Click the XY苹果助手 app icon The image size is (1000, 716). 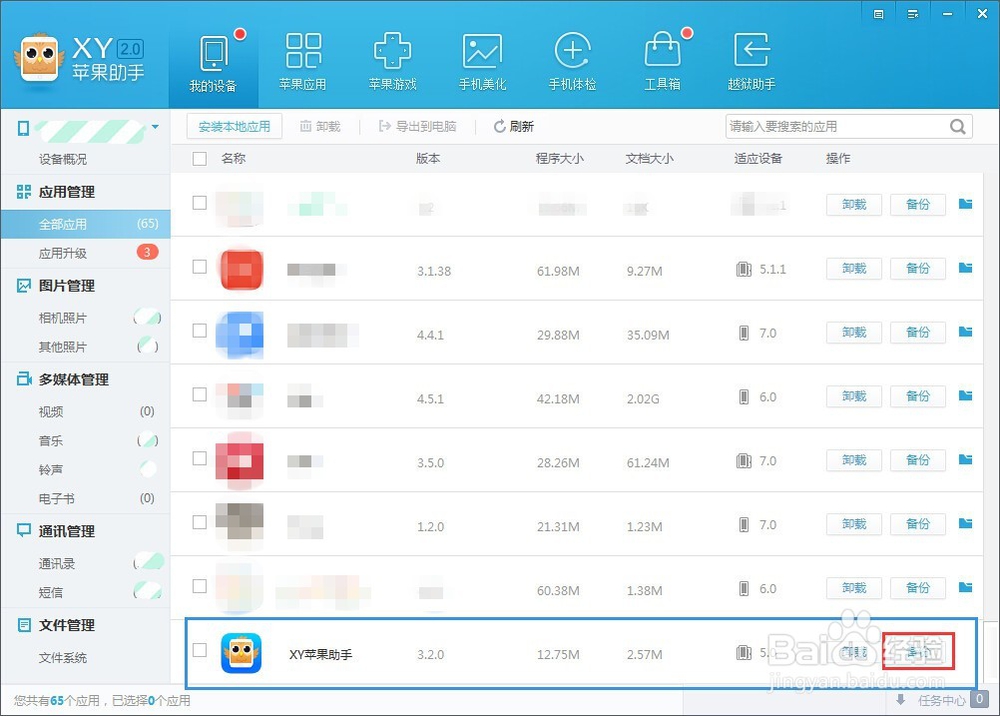pyautogui.click(x=241, y=653)
